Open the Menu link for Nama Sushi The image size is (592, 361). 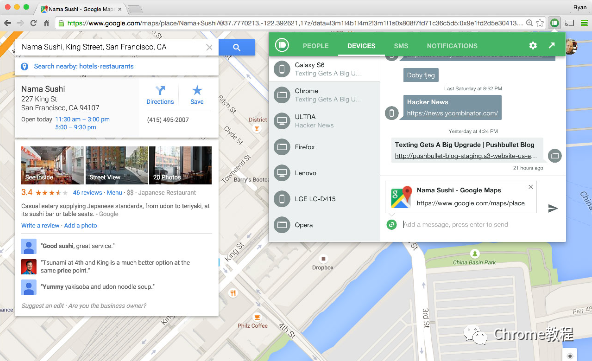pos(114,193)
